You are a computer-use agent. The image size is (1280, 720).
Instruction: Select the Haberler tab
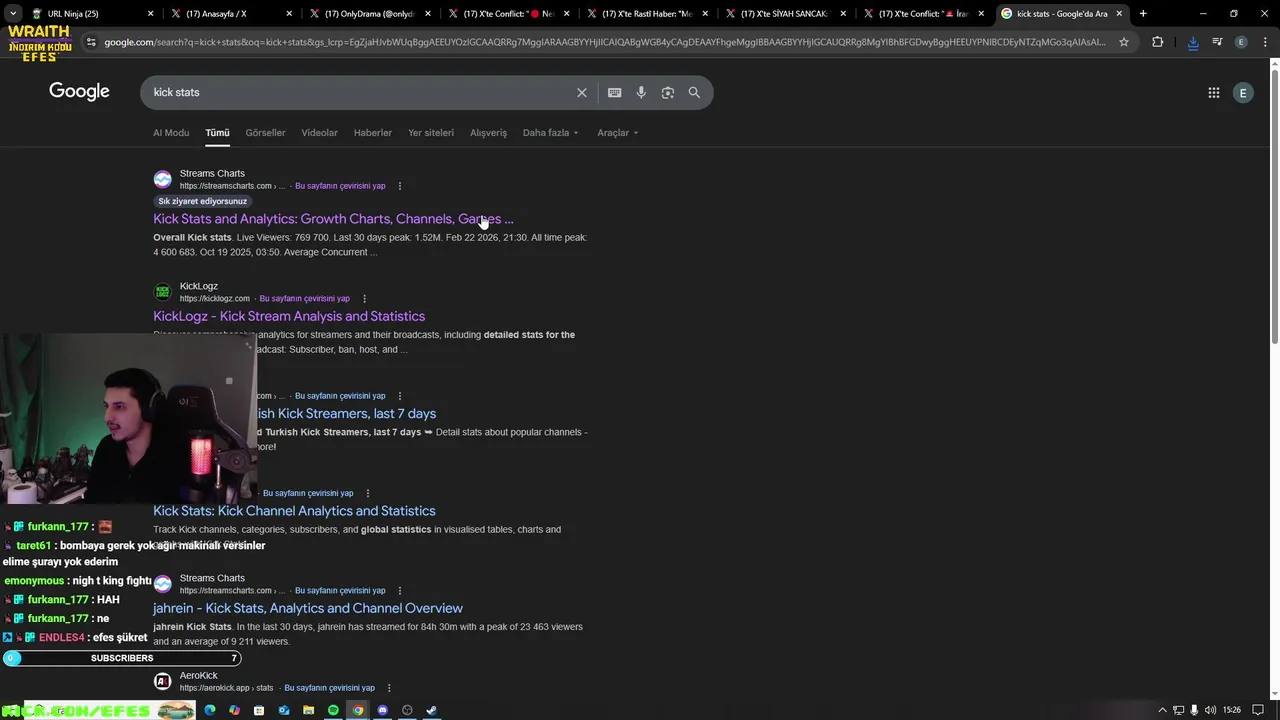[x=372, y=133]
